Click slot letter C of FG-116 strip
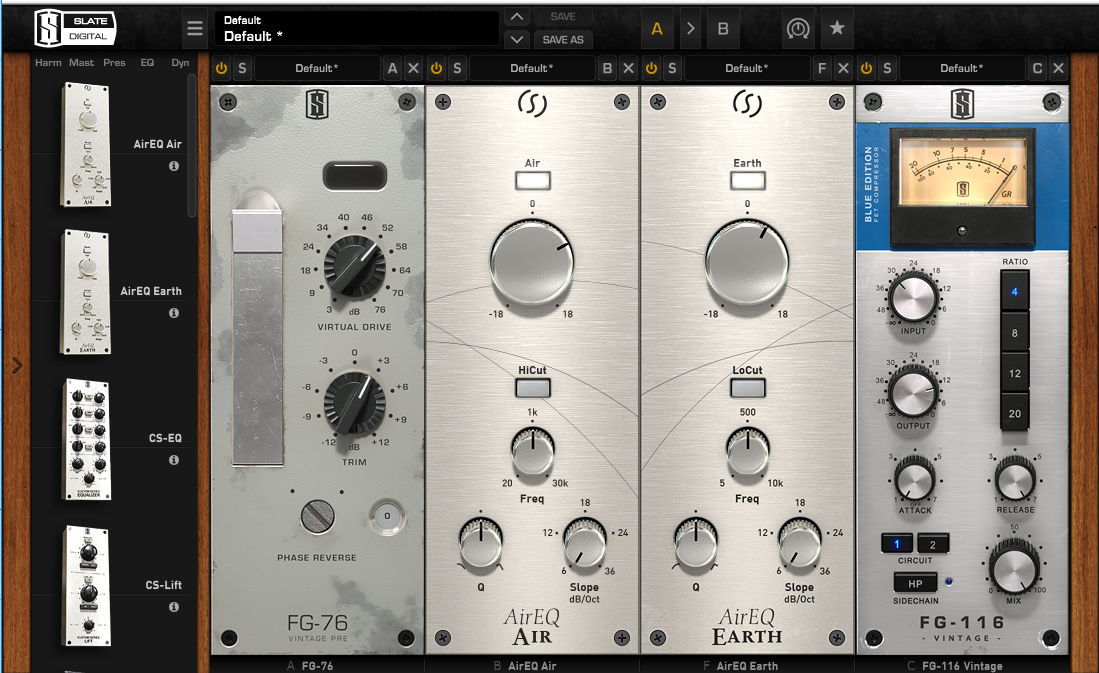The width and height of the screenshot is (1099, 673). coord(1037,68)
